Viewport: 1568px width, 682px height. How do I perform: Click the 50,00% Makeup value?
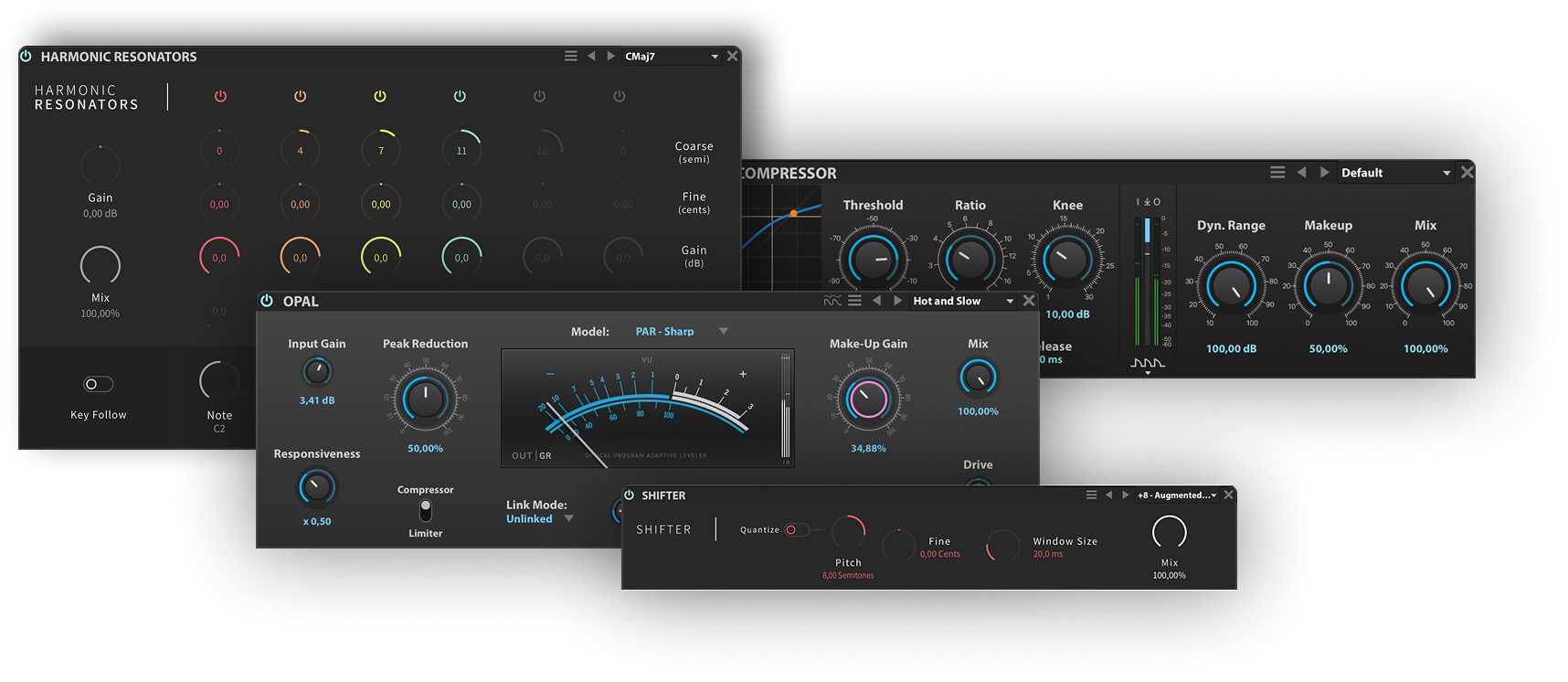pyautogui.click(x=1329, y=349)
